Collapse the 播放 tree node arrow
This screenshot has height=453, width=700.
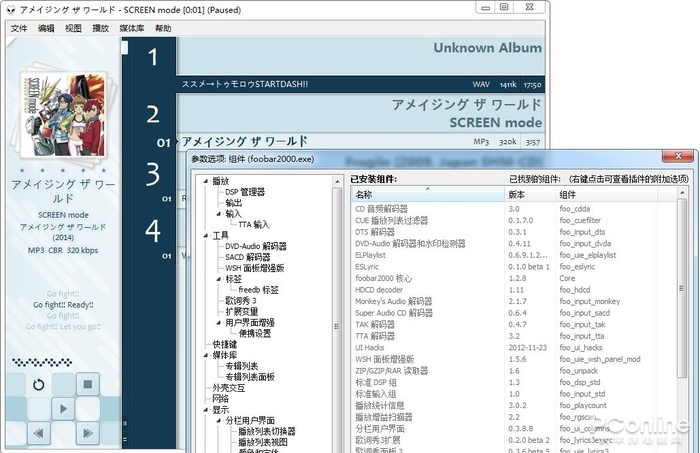click(x=206, y=181)
